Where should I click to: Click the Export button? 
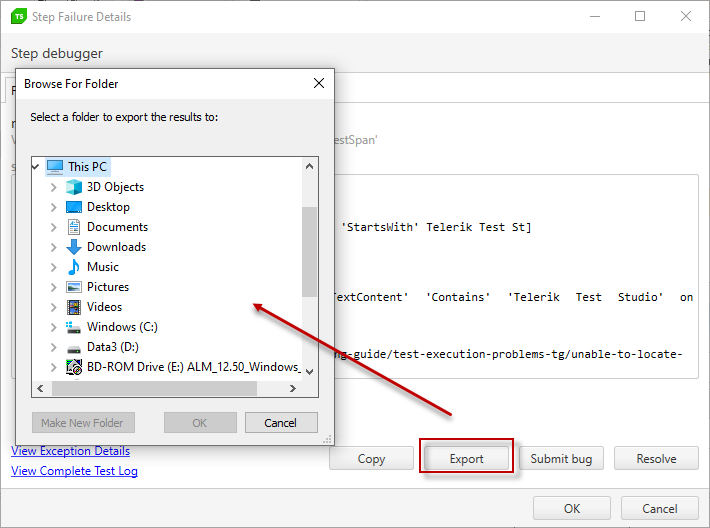(x=466, y=458)
